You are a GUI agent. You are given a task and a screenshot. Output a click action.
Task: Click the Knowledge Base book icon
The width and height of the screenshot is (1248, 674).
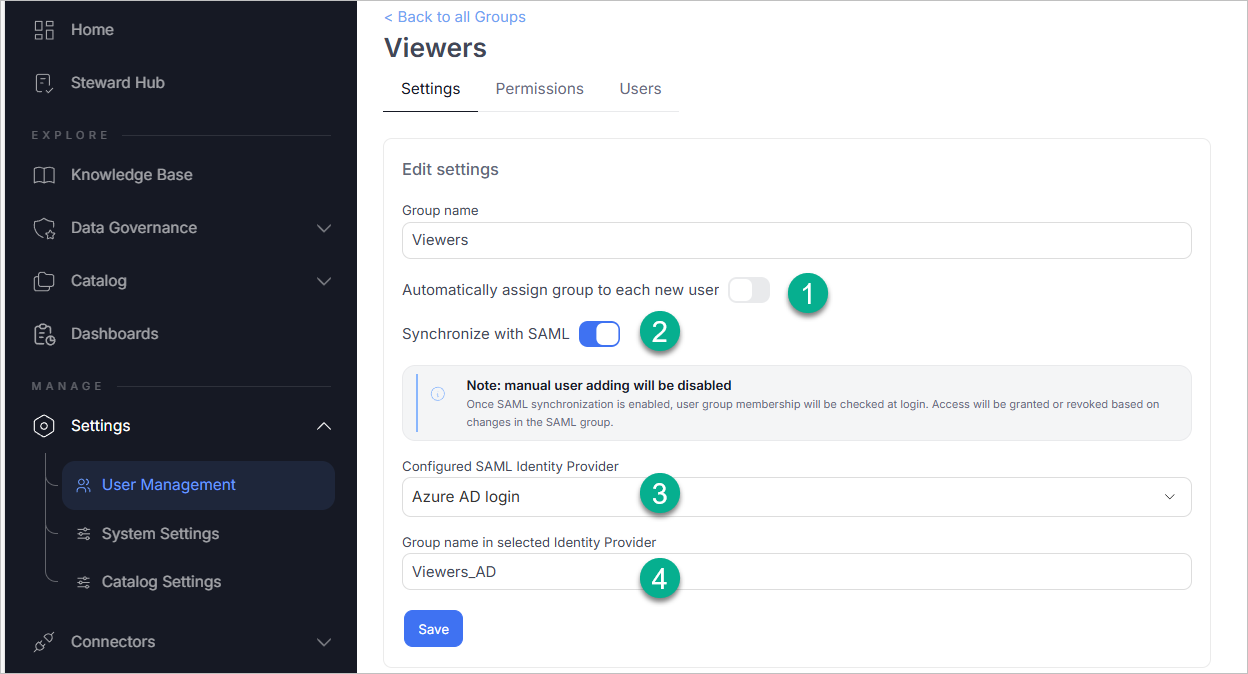pos(44,175)
